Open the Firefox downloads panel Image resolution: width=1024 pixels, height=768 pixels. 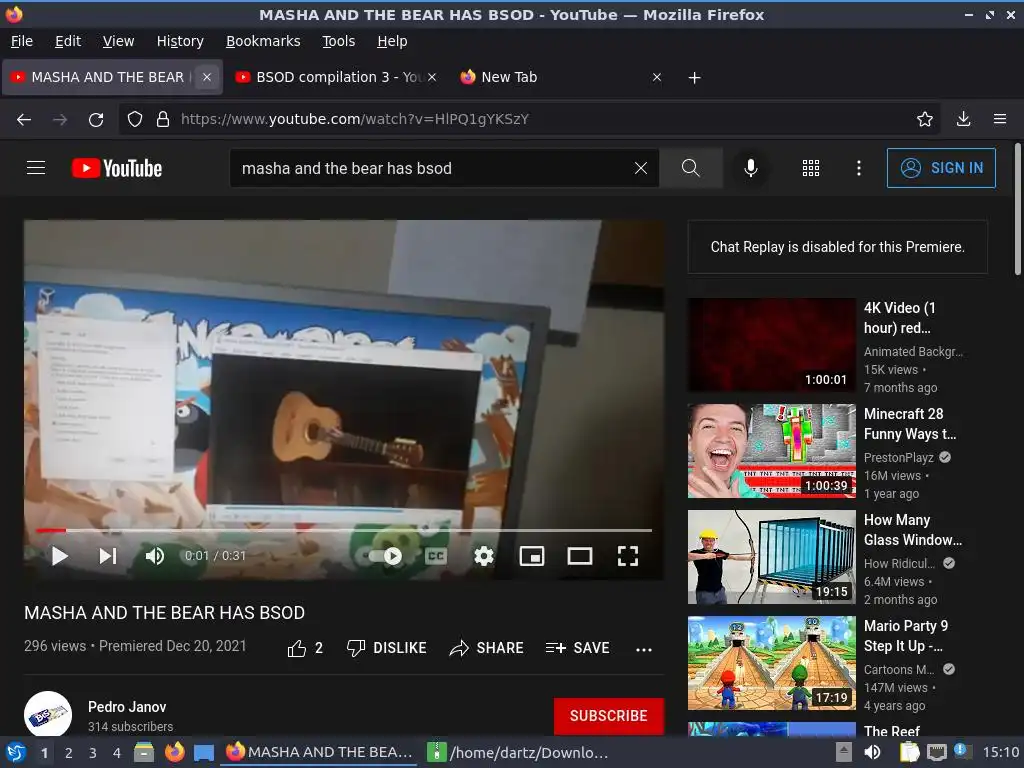pyautogui.click(x=963, y=119)
